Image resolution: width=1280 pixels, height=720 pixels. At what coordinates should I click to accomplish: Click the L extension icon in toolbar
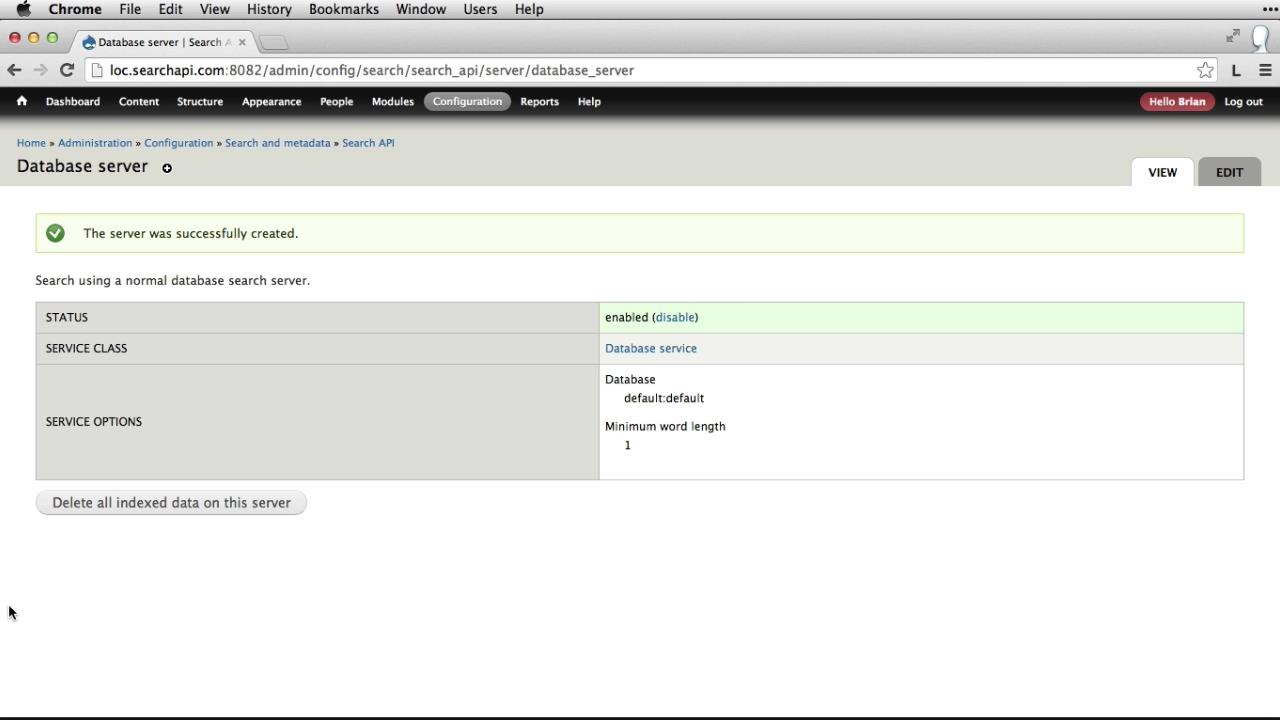(1236, 70)
